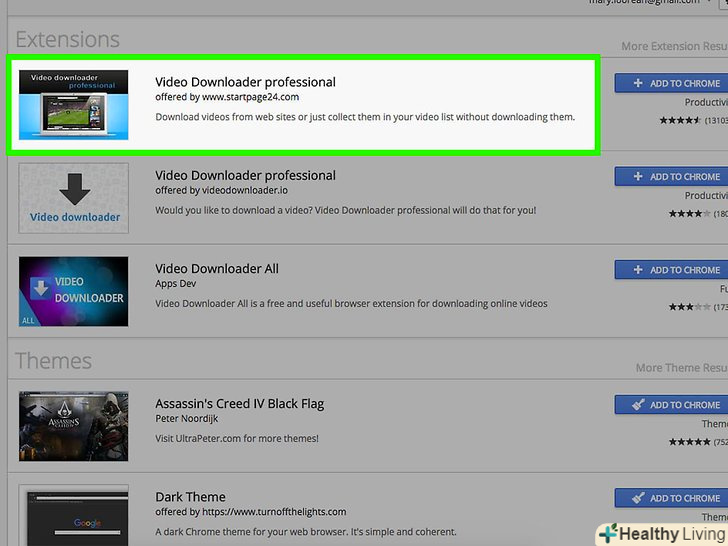This screenshot has width=728, height=546.
Task: Click the down-arrow Video downloader logo image
Action: [x=74, y=198]
